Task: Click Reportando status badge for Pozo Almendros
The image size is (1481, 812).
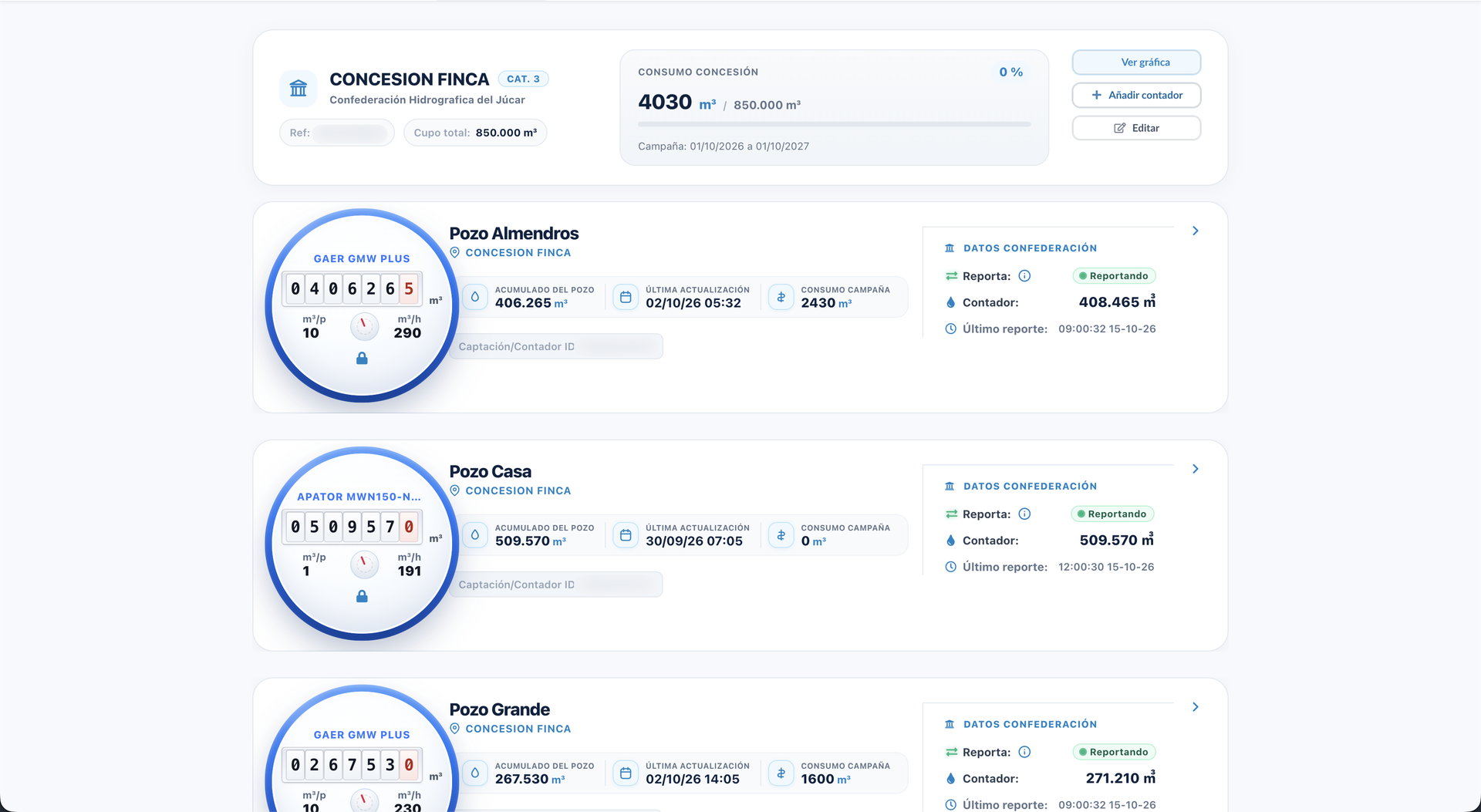Action: pos(1114,276)
